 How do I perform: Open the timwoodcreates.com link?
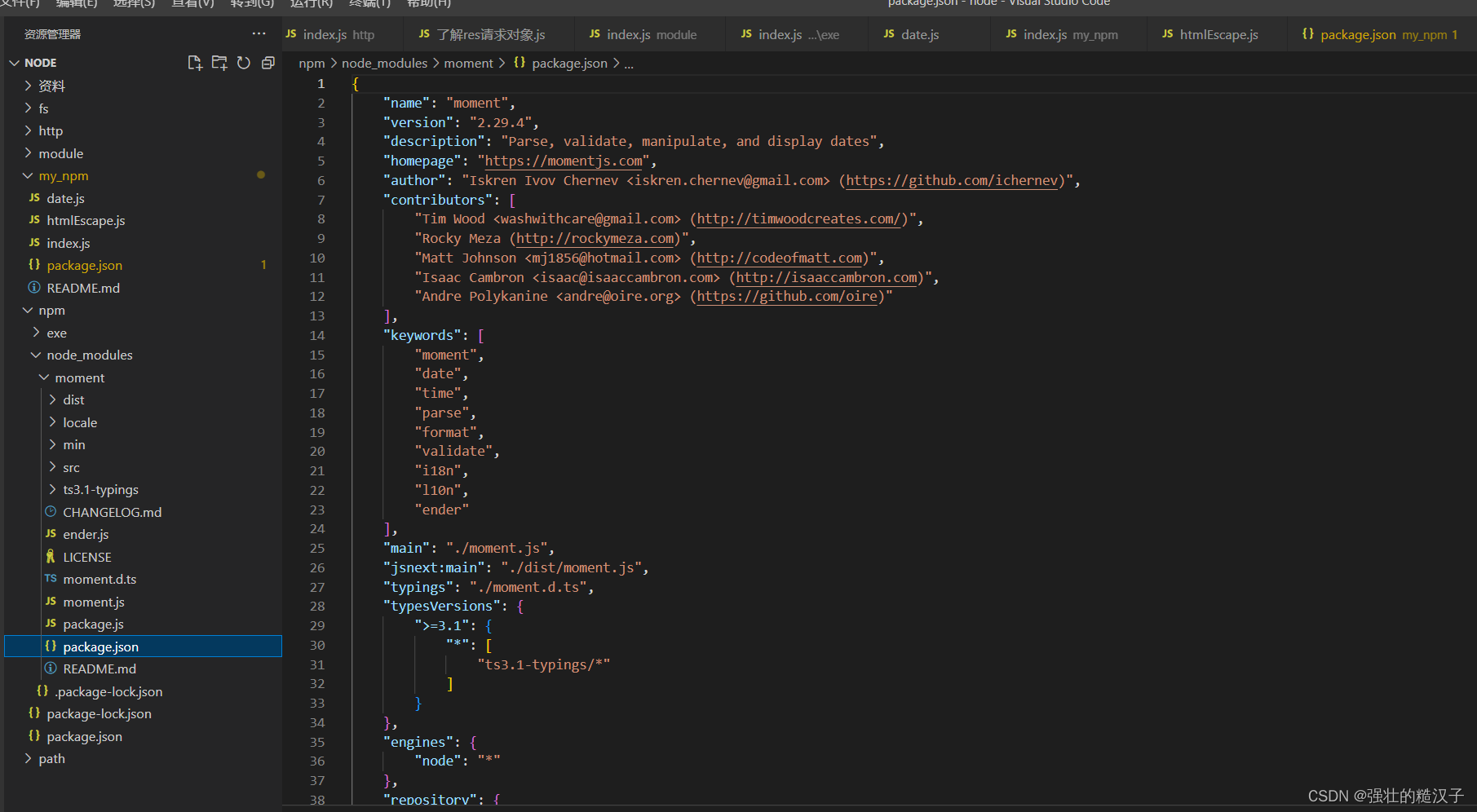(x=798, y=219)
